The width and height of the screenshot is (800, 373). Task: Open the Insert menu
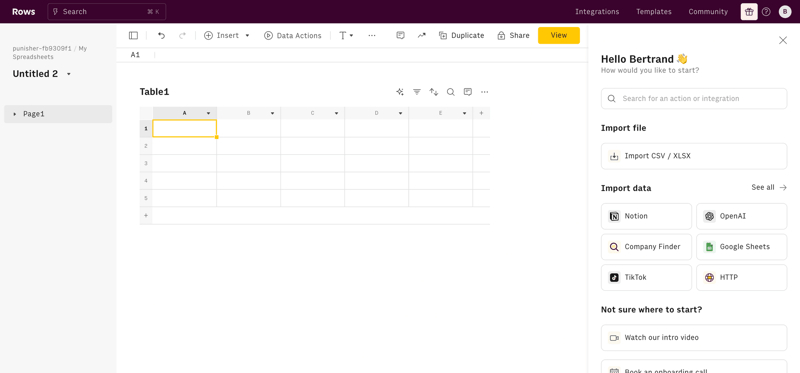click(227, 35)
